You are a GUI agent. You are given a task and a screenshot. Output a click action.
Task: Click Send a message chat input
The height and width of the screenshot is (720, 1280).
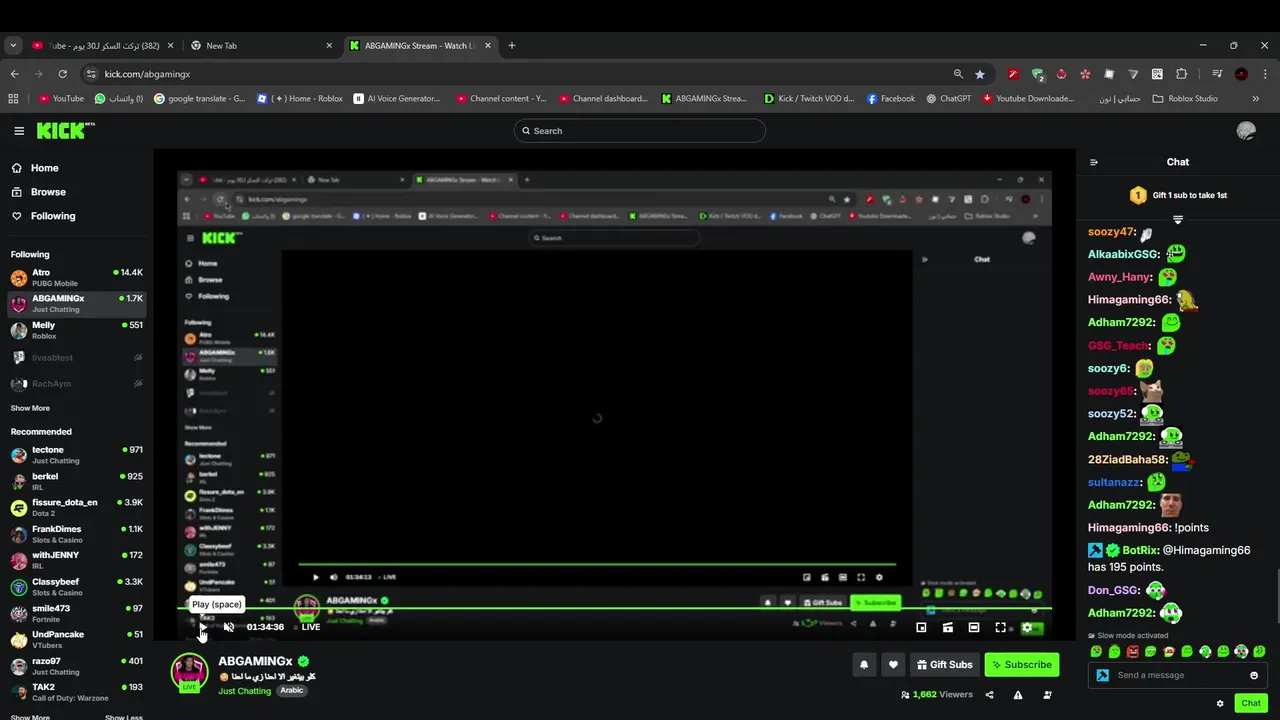(x=1180, y=675)
